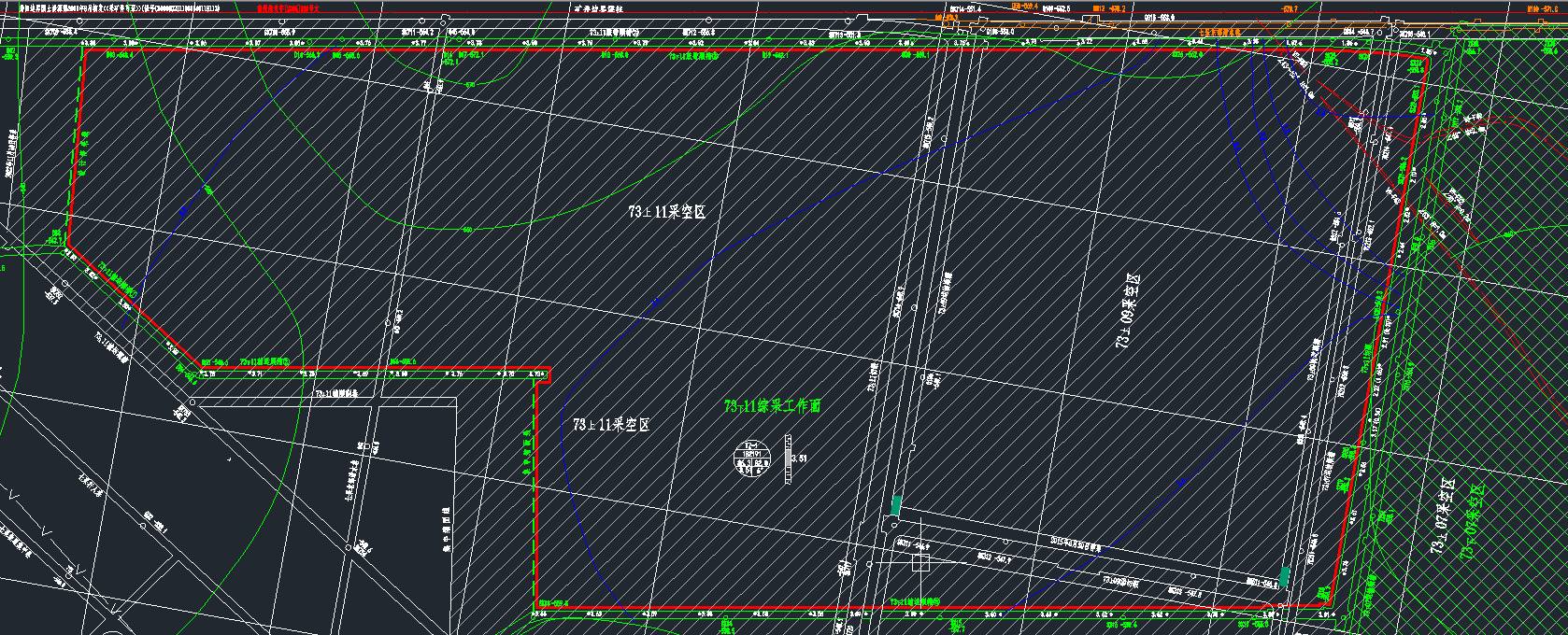
Task: Select the orange -570.7 elevation label
Action: click(x=1289, y=7)
